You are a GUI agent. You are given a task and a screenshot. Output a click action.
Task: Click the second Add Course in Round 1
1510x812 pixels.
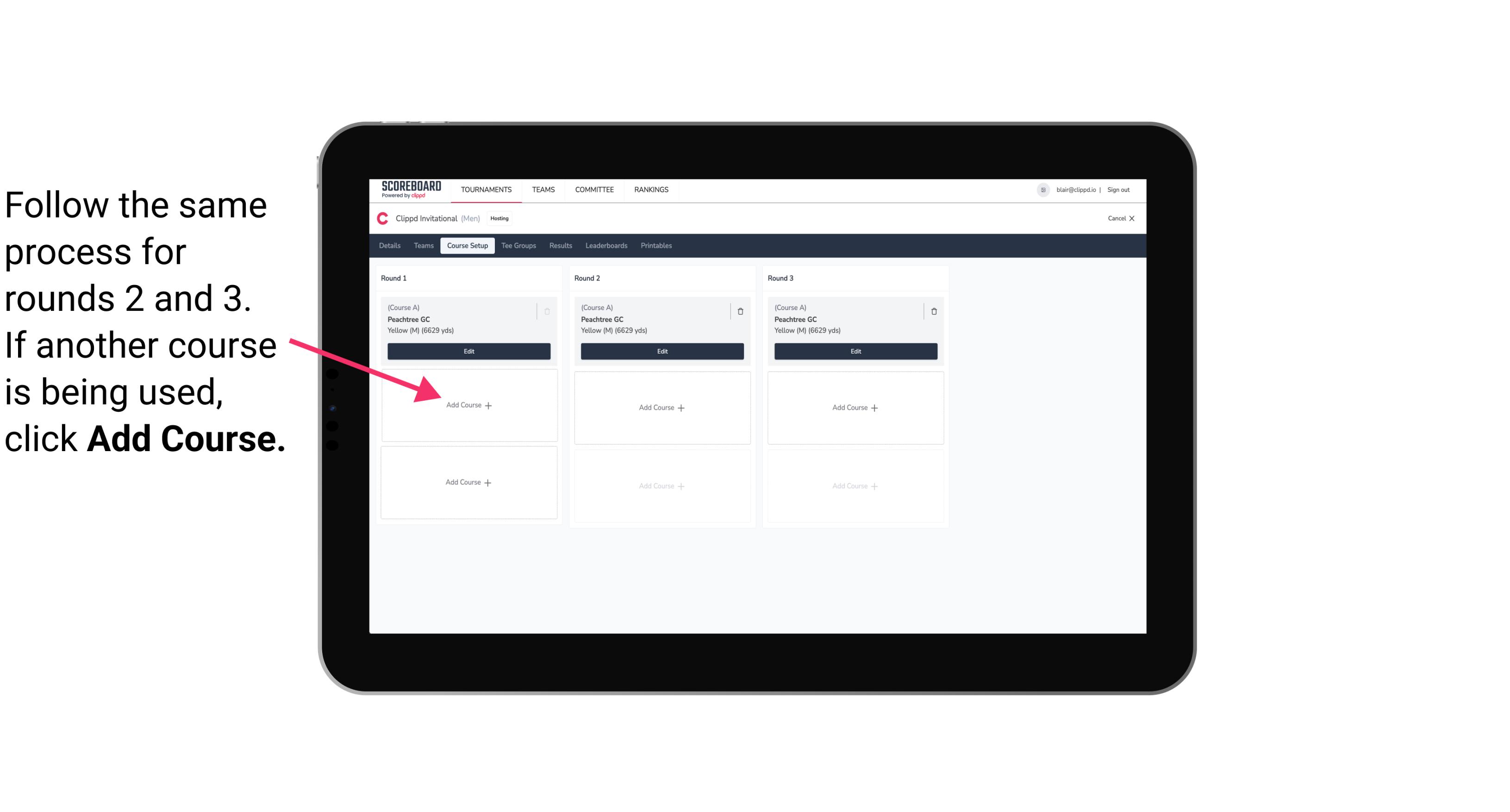(x=468, y=482)
